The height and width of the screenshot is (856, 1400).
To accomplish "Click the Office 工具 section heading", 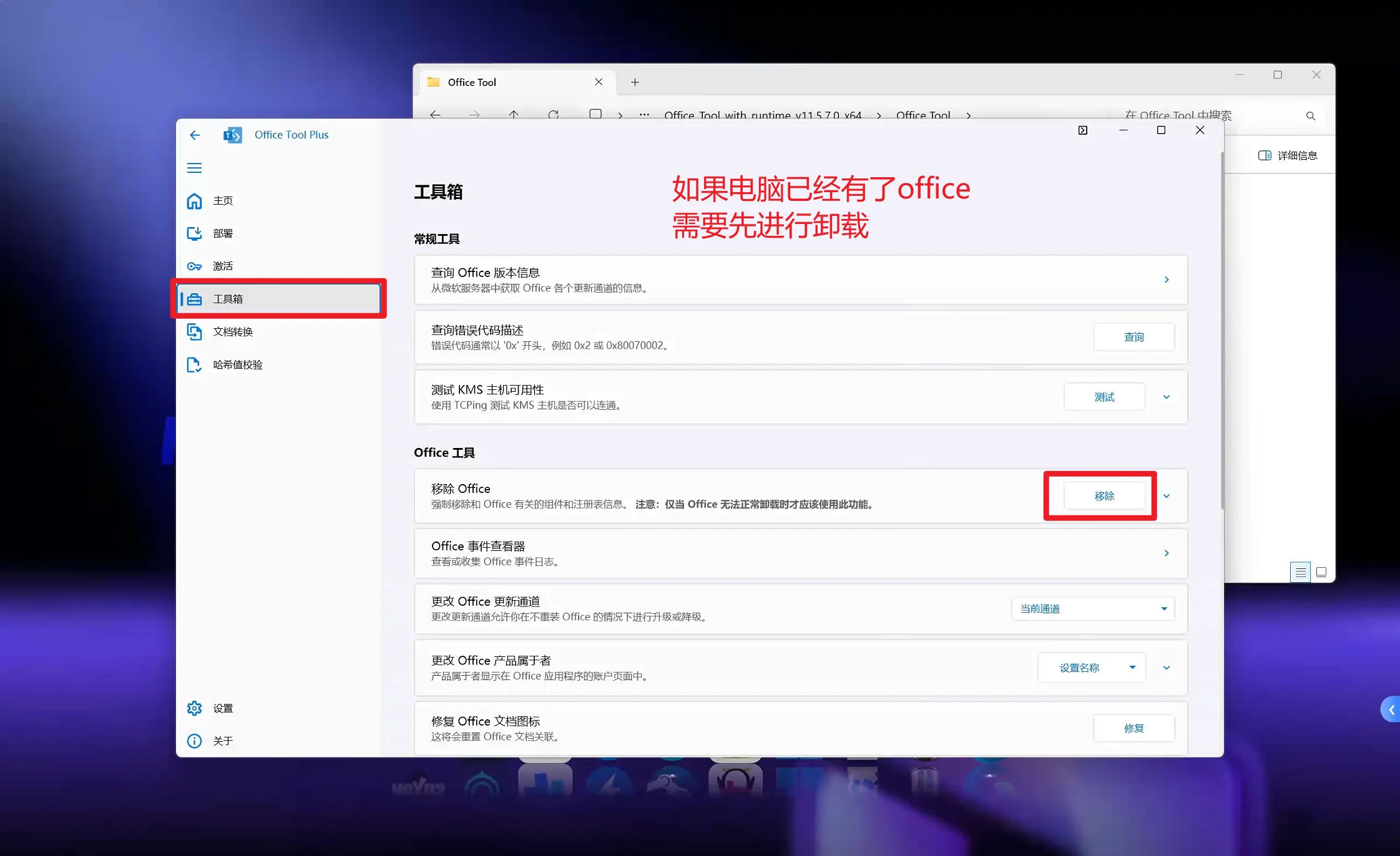I will coord(444,452).
